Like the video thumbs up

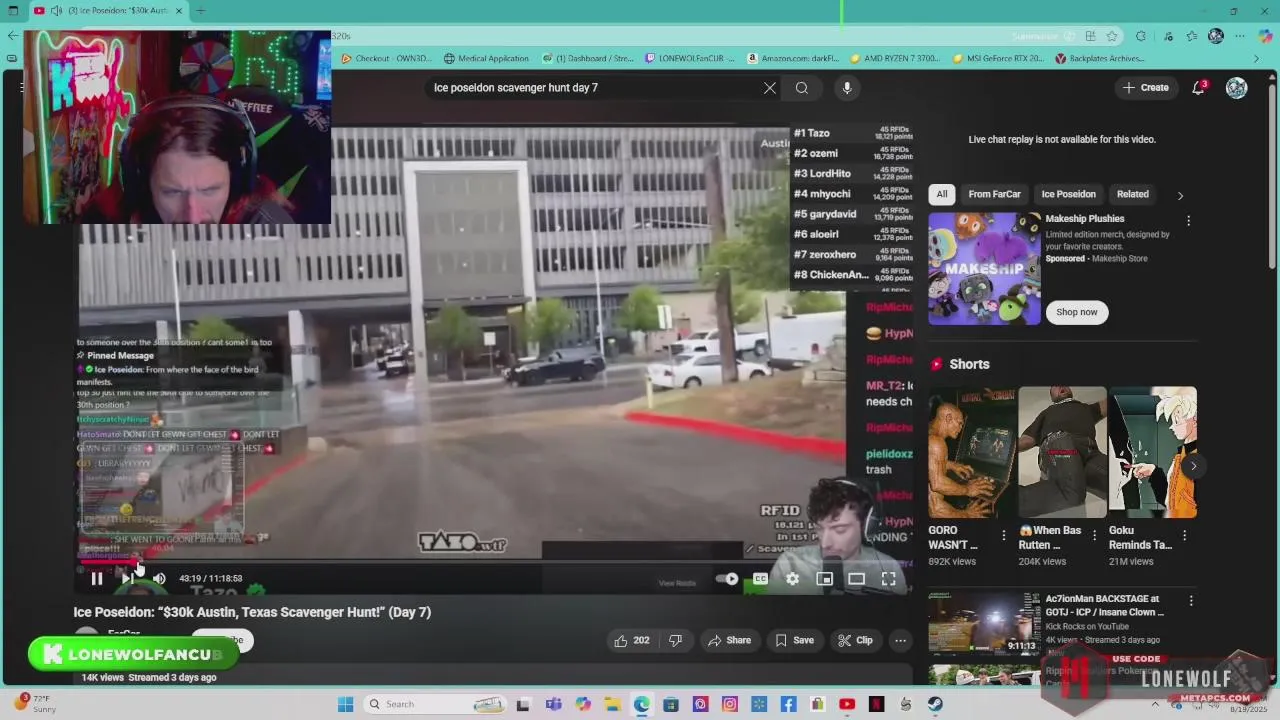pos(633,641)
